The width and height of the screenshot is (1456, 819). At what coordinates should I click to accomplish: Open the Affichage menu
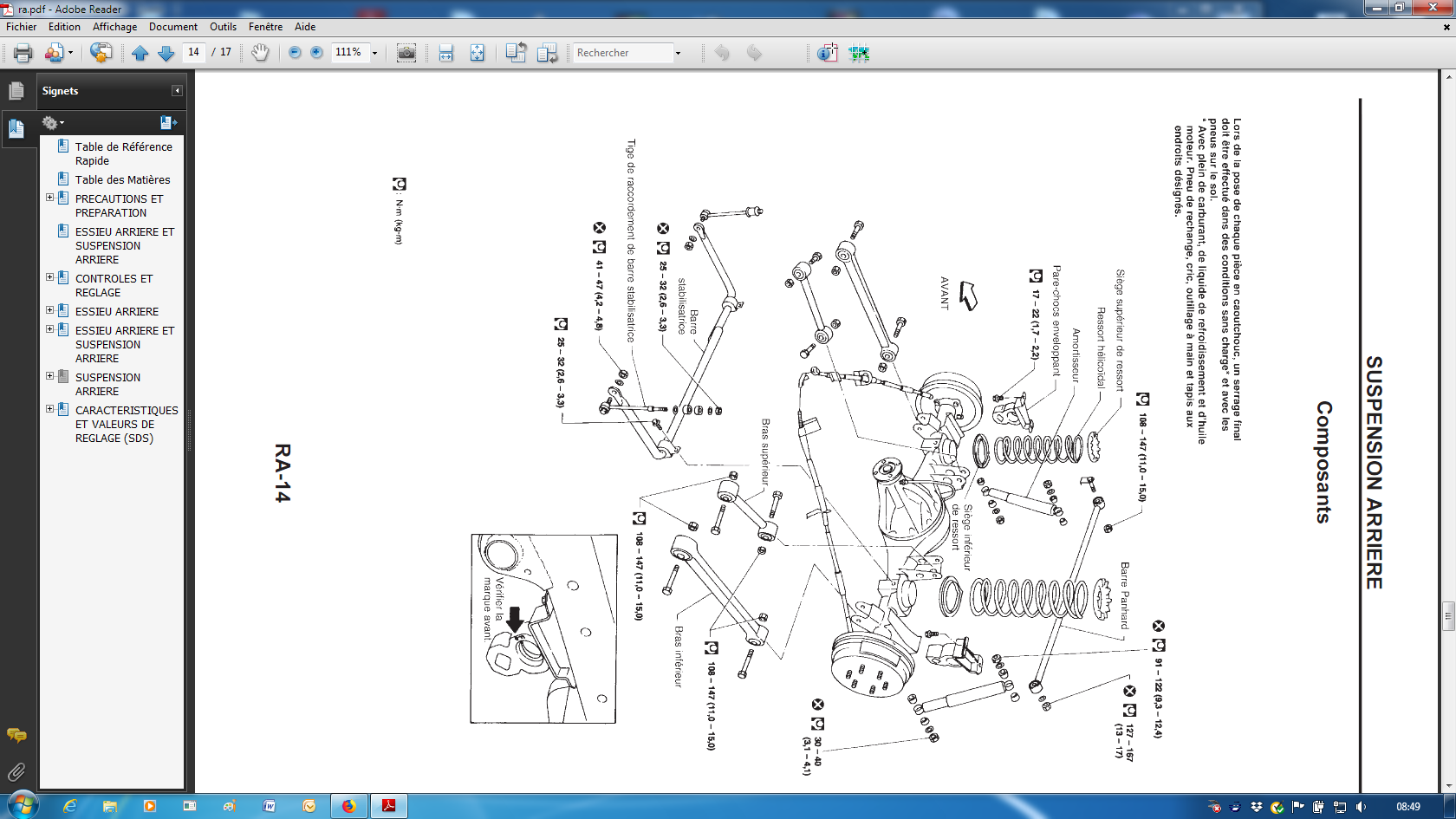[115, 27]
